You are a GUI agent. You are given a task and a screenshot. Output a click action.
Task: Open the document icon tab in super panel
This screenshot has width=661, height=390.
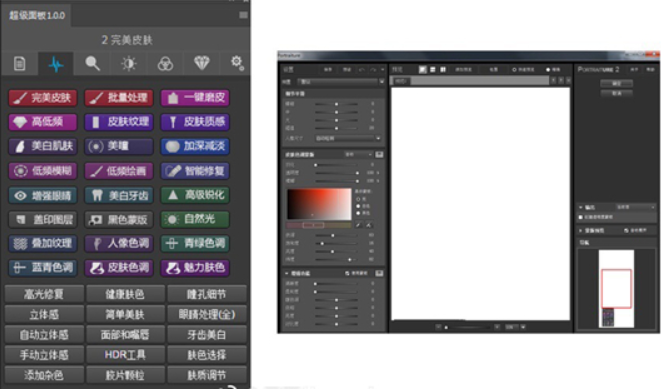coord(19,64)
